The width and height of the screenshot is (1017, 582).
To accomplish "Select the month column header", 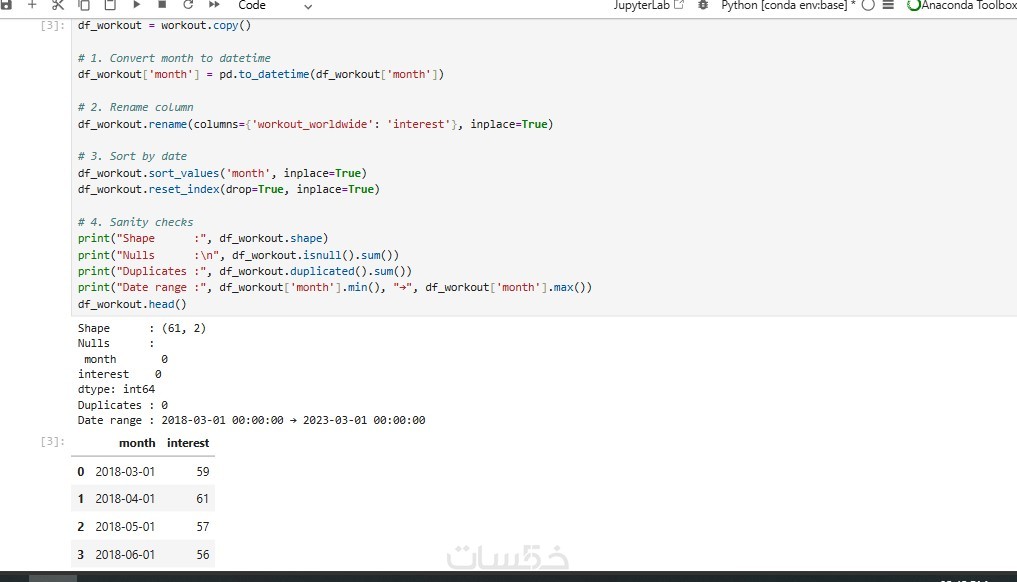I will 137,443.
